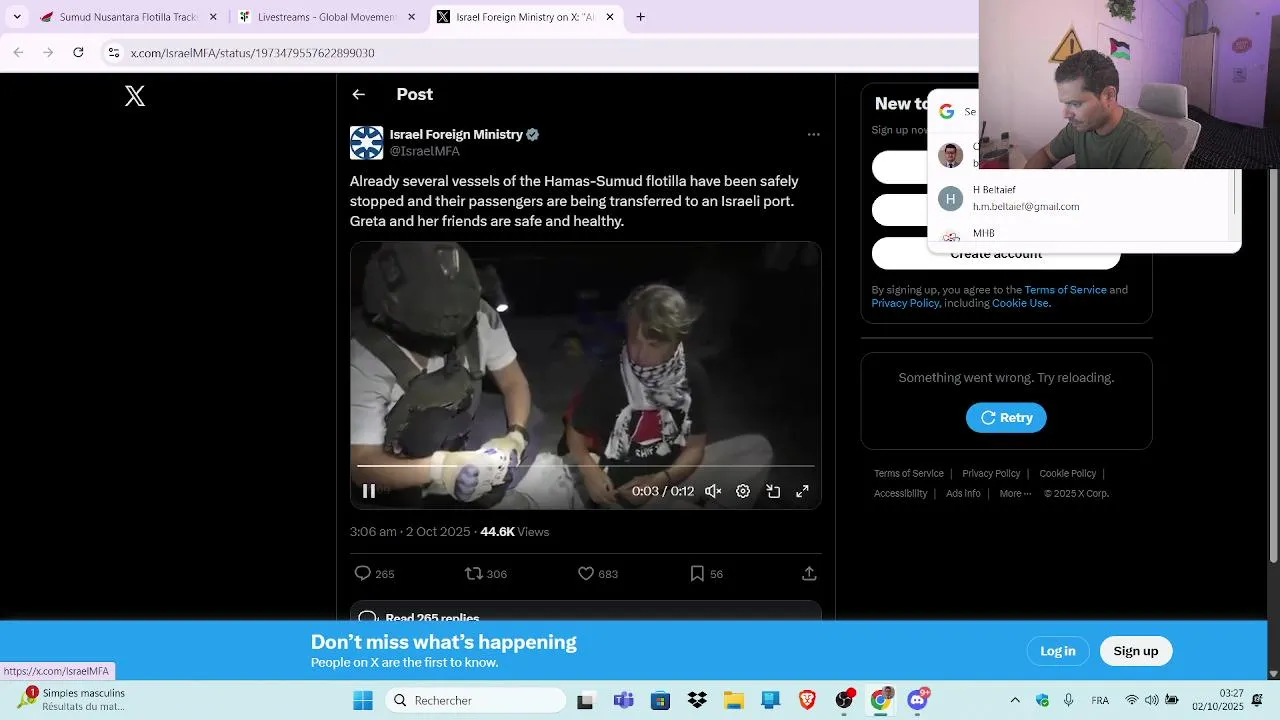Image resolution: width=1280 pixels, height=720 pixels.
Task: Open Task View on the taskbar
Action: [x=585, y=701]
